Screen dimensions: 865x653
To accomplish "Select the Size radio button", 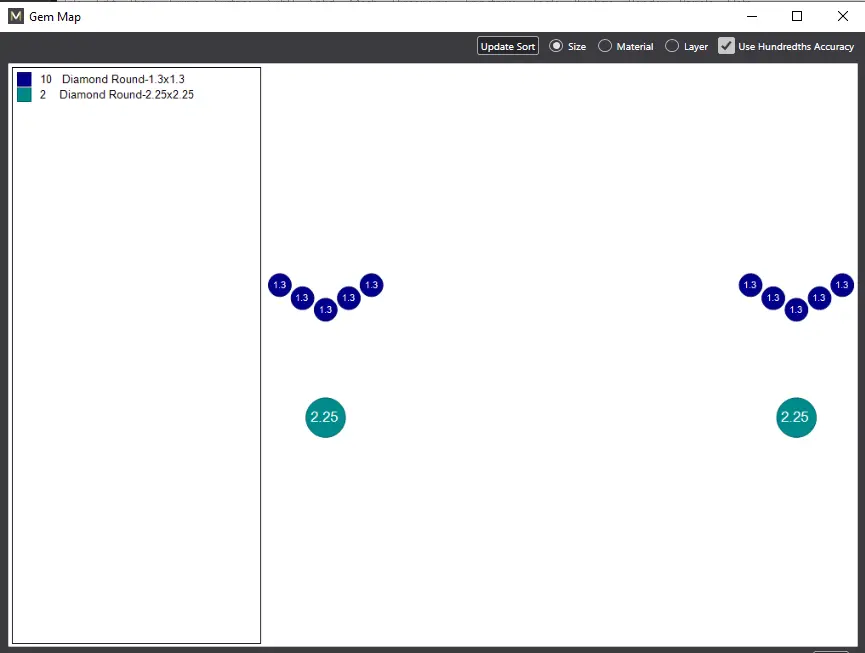I will click(x=557, y=46).
